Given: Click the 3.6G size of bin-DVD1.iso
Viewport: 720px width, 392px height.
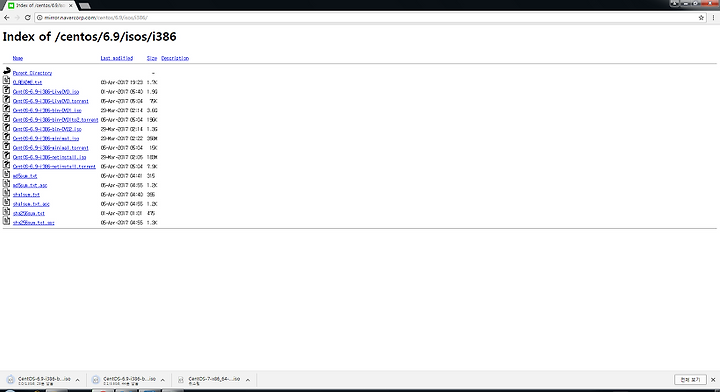Looking at the screenshot, I should pyautogui.click(x=152, y=111).
